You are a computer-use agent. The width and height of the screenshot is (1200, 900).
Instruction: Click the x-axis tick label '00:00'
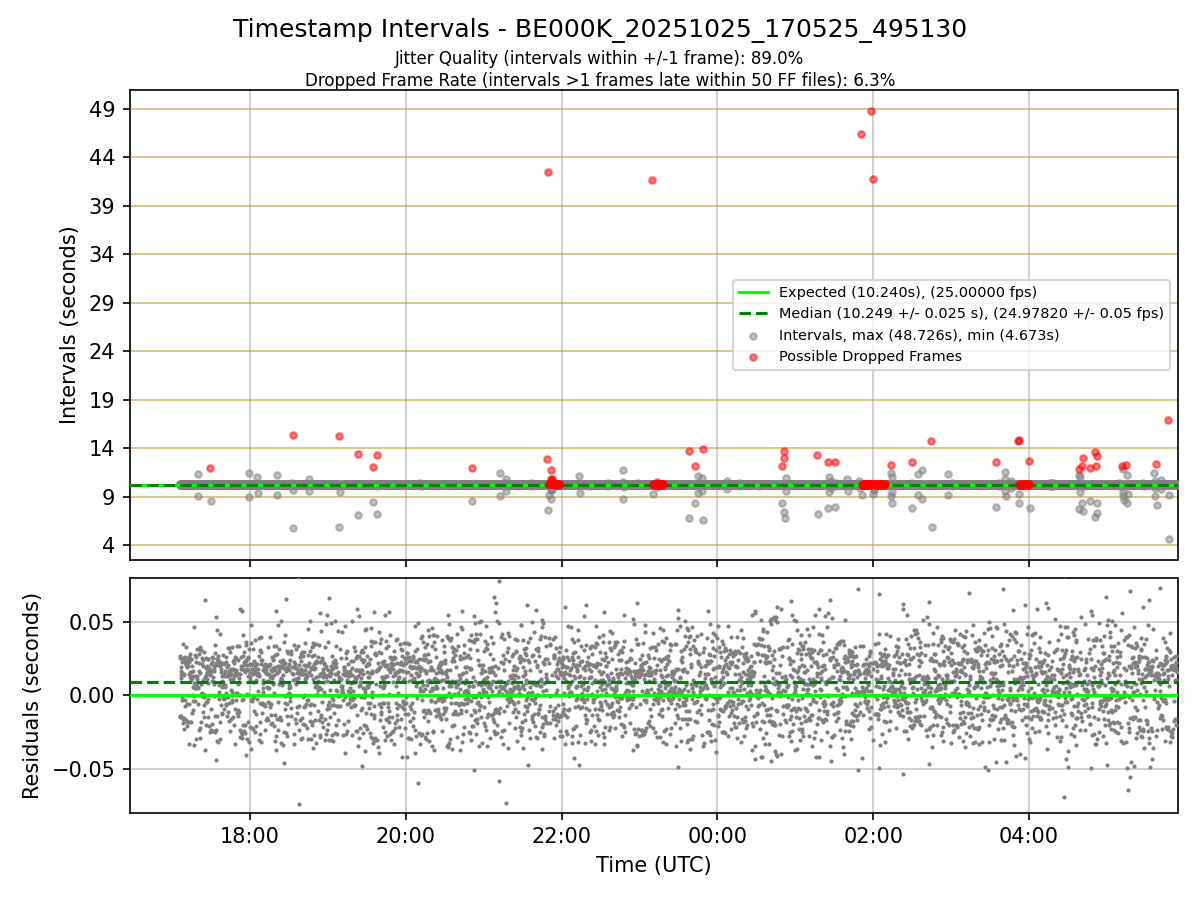pyautogui.click(x=717, y=834)
